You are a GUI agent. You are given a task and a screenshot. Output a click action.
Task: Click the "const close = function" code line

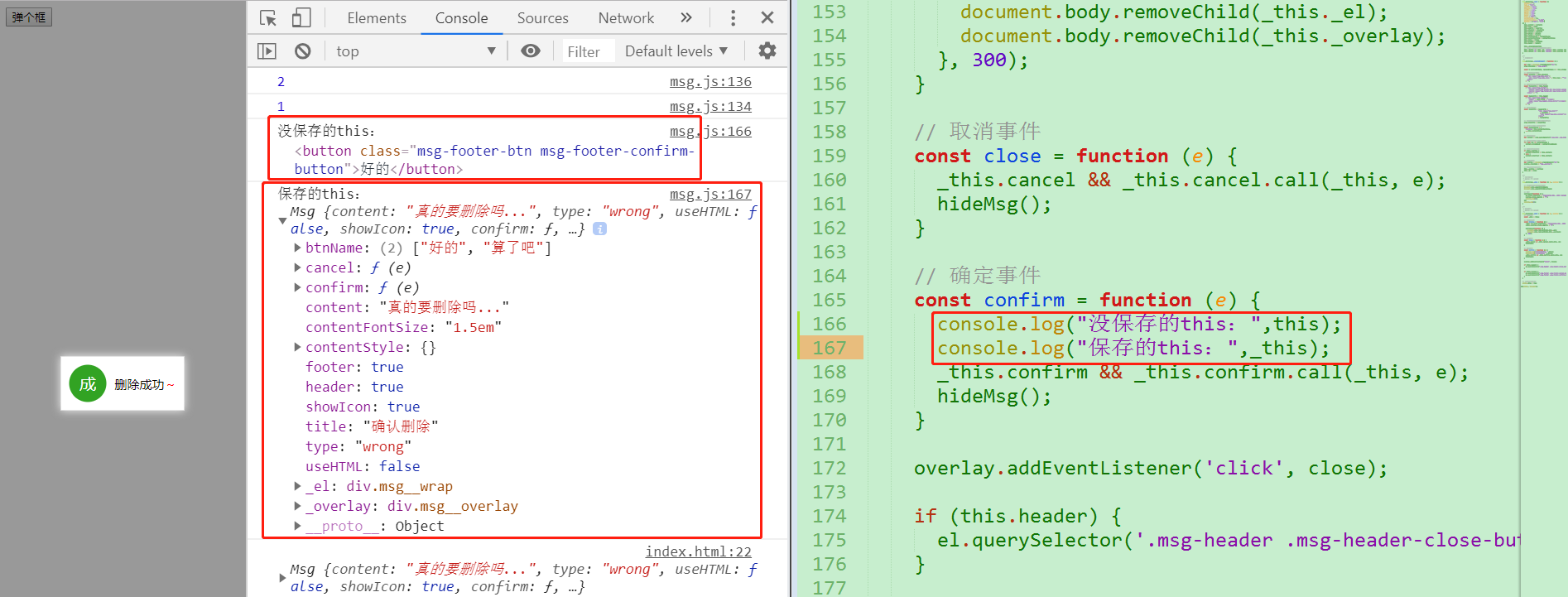[x=1075, y=156]
